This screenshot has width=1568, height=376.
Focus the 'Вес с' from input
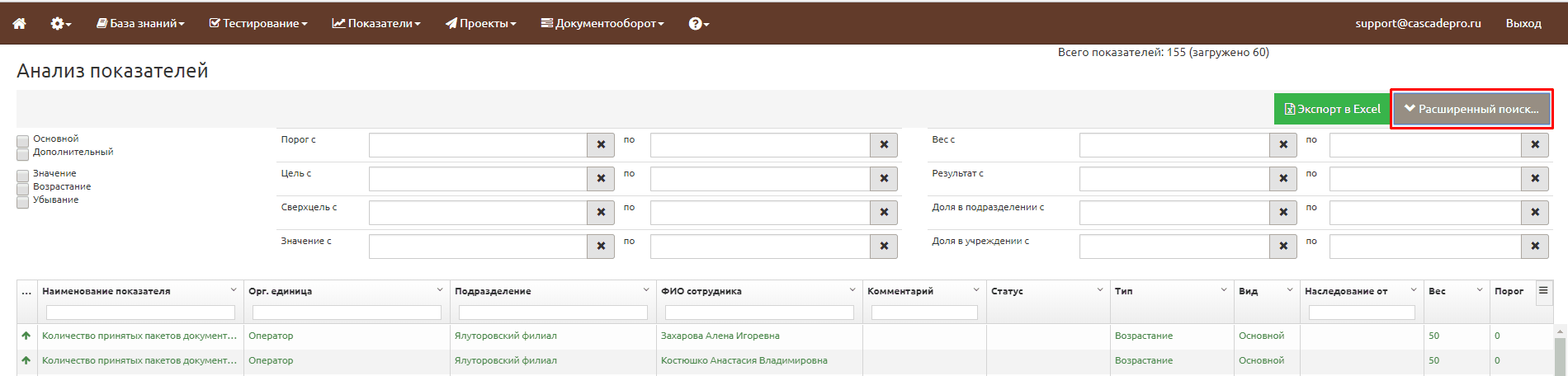pyautogui.click(x=1174, y=145)
